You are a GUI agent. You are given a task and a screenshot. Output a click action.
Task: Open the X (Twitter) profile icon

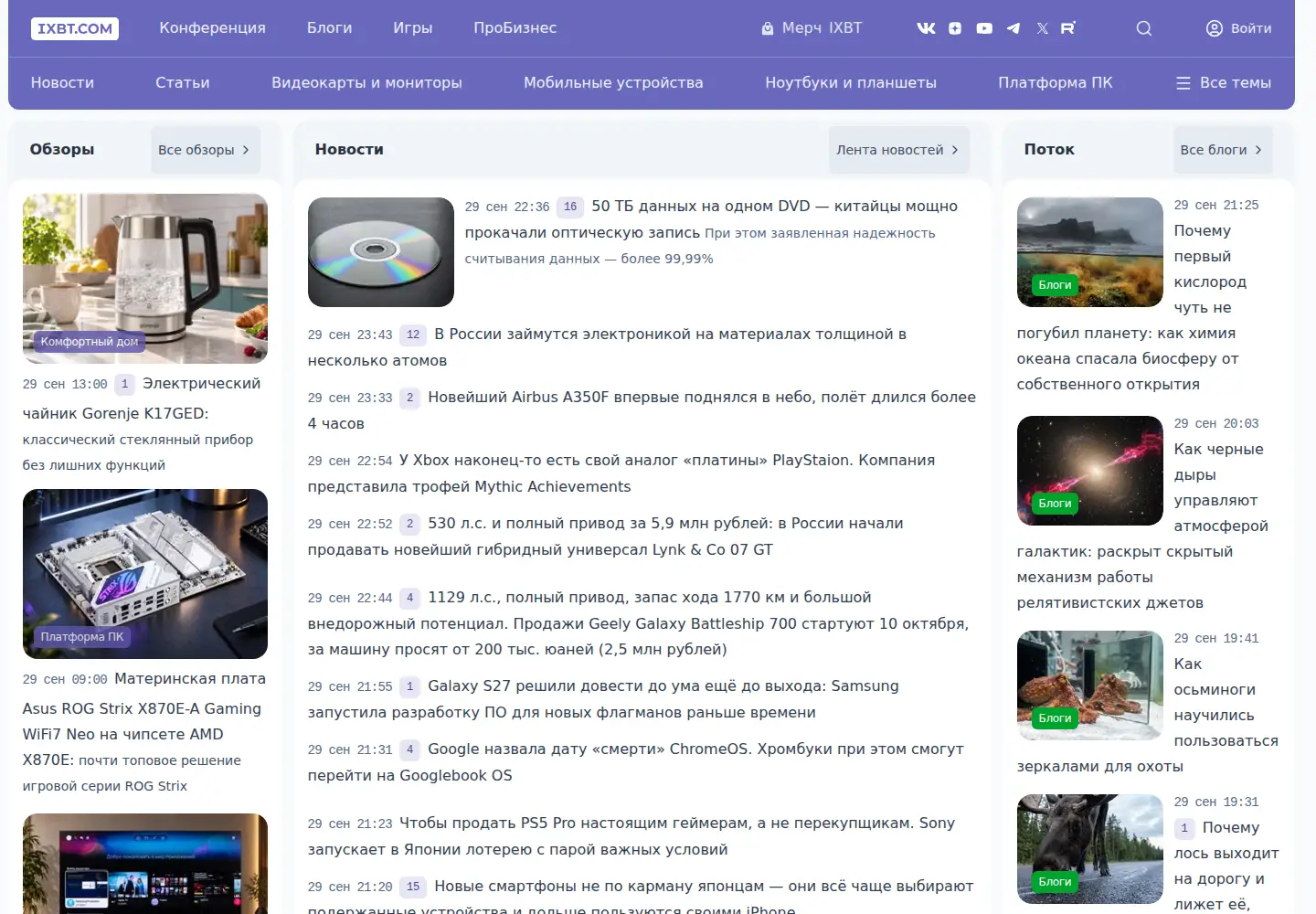1043,28
